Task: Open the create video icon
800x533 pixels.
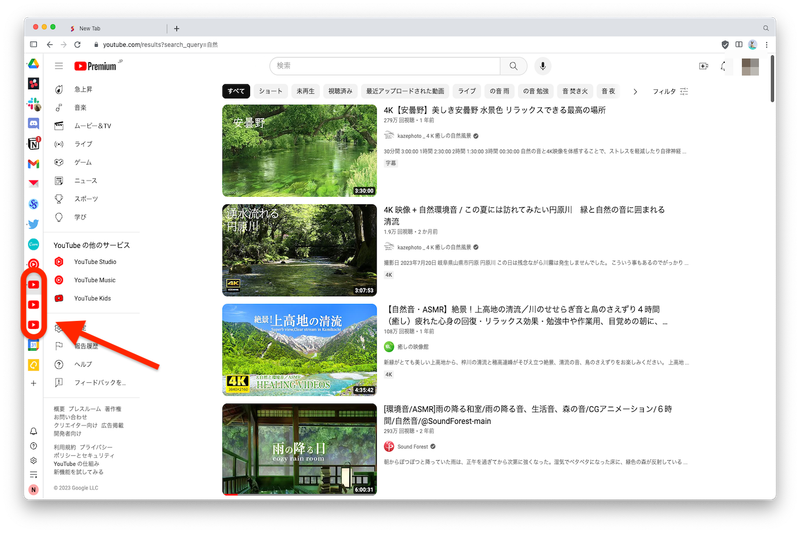Action: 704,66
